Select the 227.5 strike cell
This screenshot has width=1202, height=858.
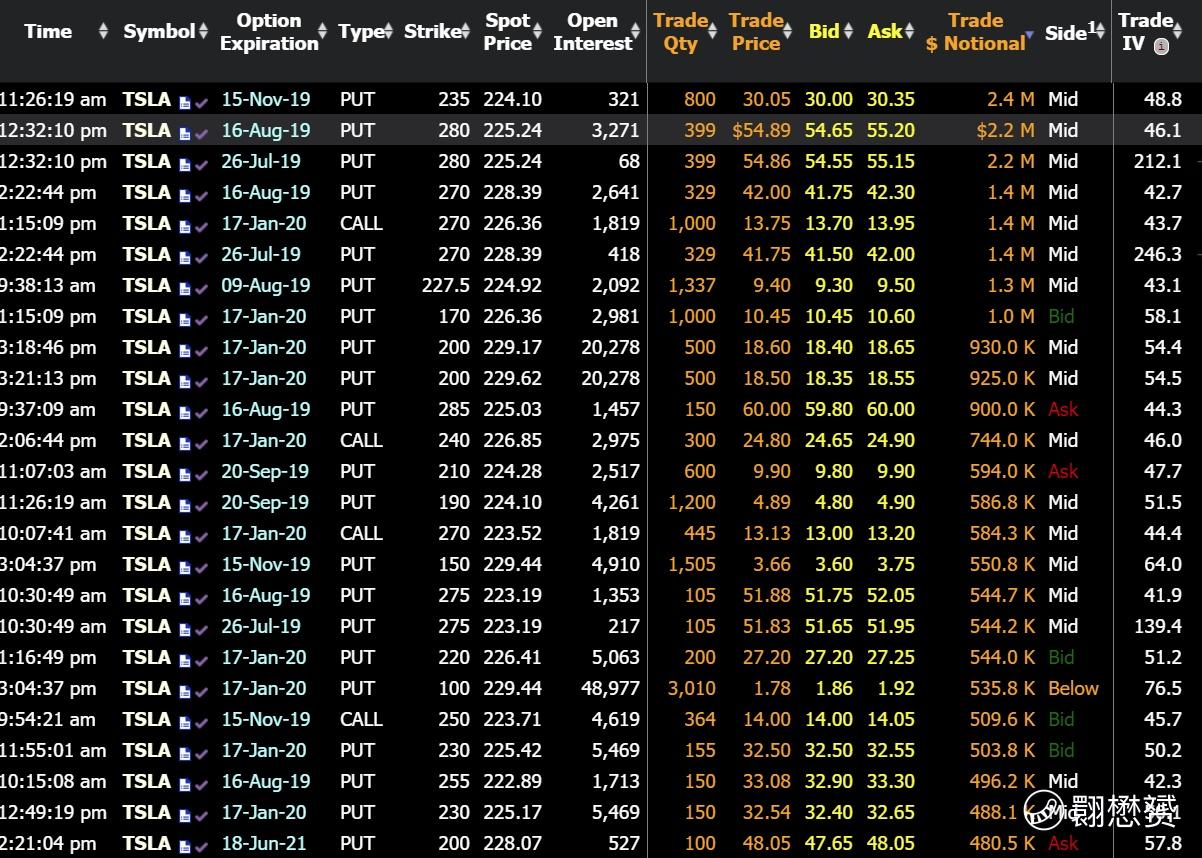(x=445, y=285)
